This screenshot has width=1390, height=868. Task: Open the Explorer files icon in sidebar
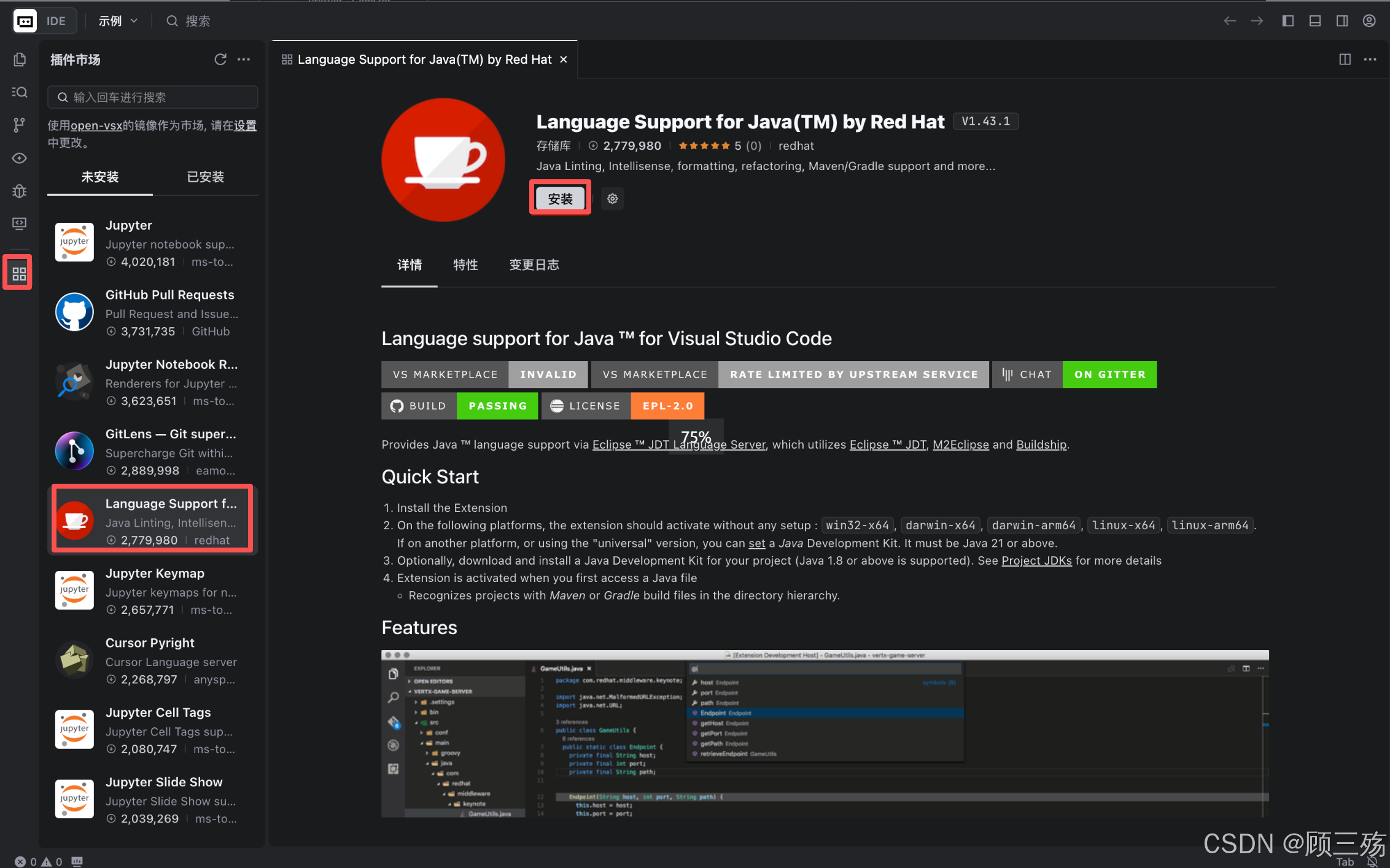(19, 60)
